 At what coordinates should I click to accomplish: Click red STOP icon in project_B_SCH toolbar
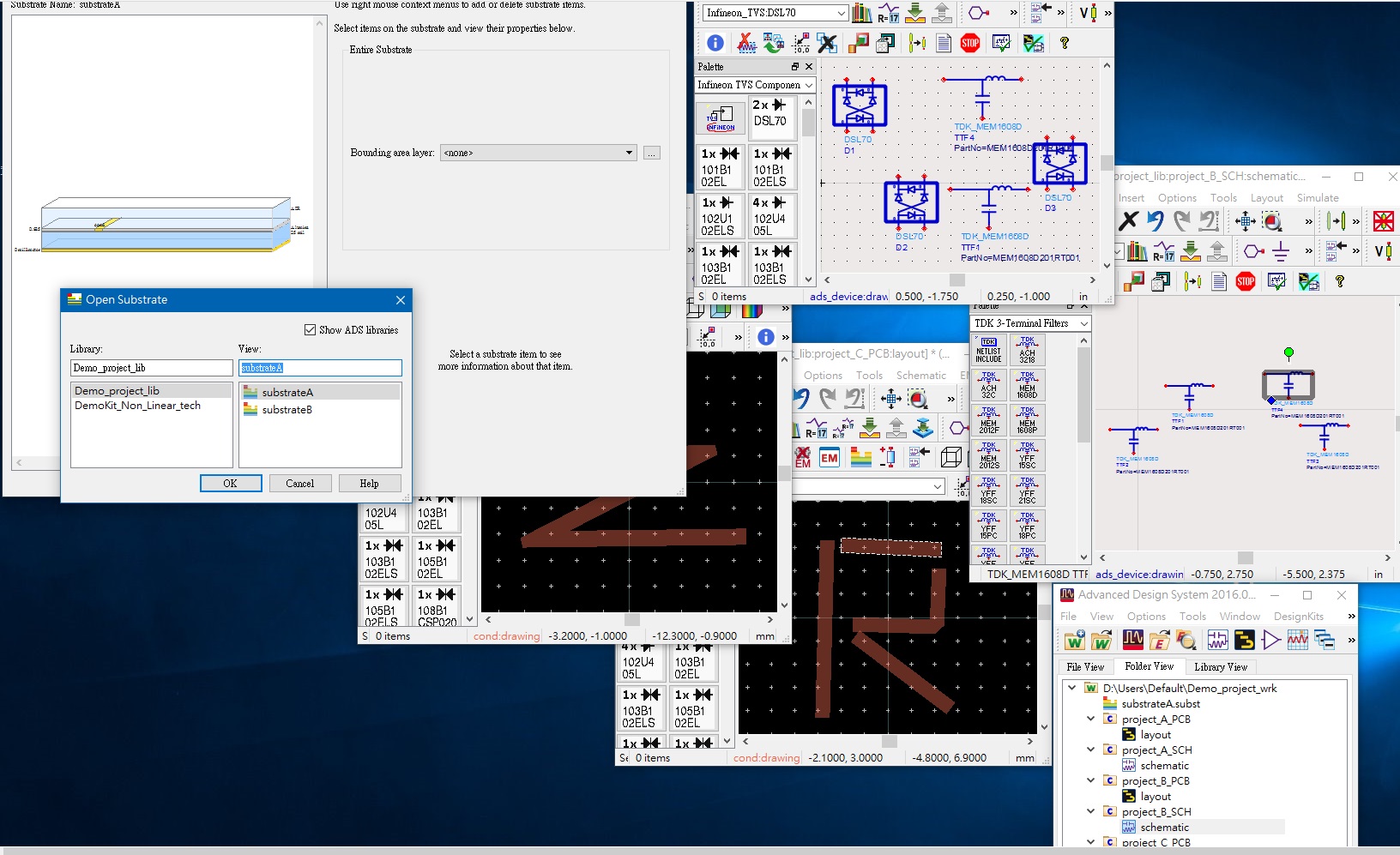coord(1246,281)
